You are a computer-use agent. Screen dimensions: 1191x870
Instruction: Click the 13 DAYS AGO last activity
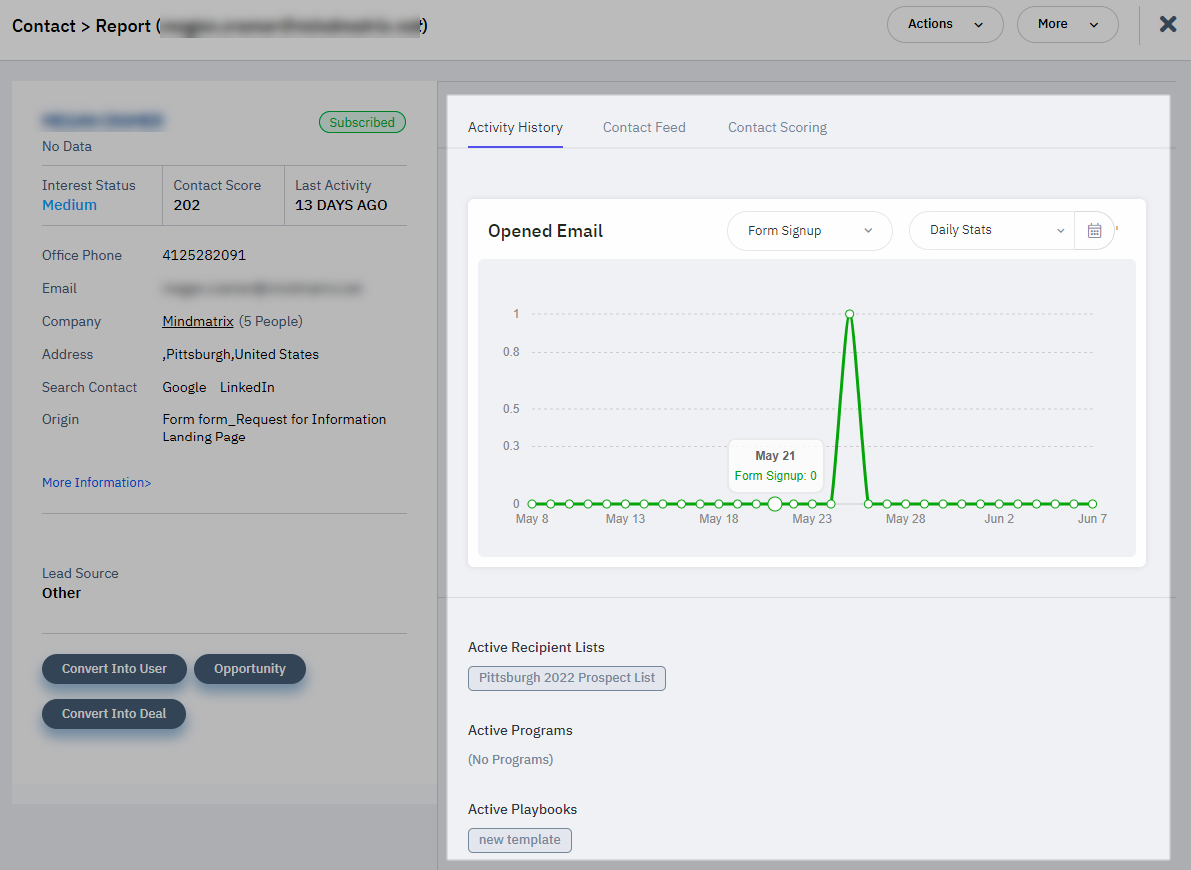pyautogui.click(x=341, y=205)
